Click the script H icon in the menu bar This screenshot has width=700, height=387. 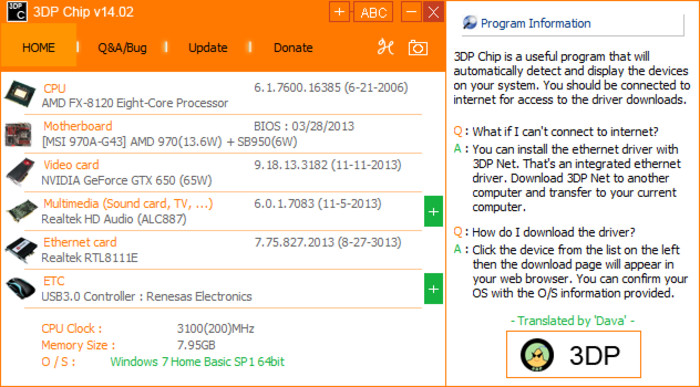385,47
